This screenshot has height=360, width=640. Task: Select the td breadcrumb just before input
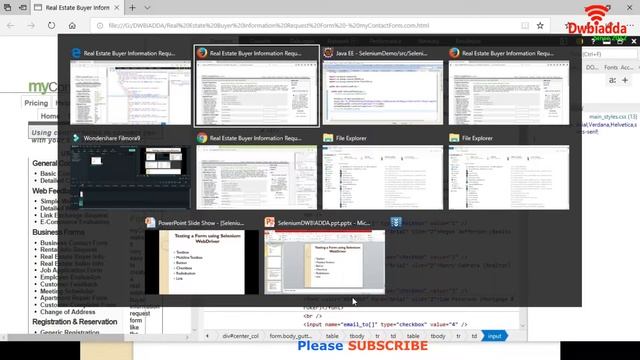tap(474, 336)
